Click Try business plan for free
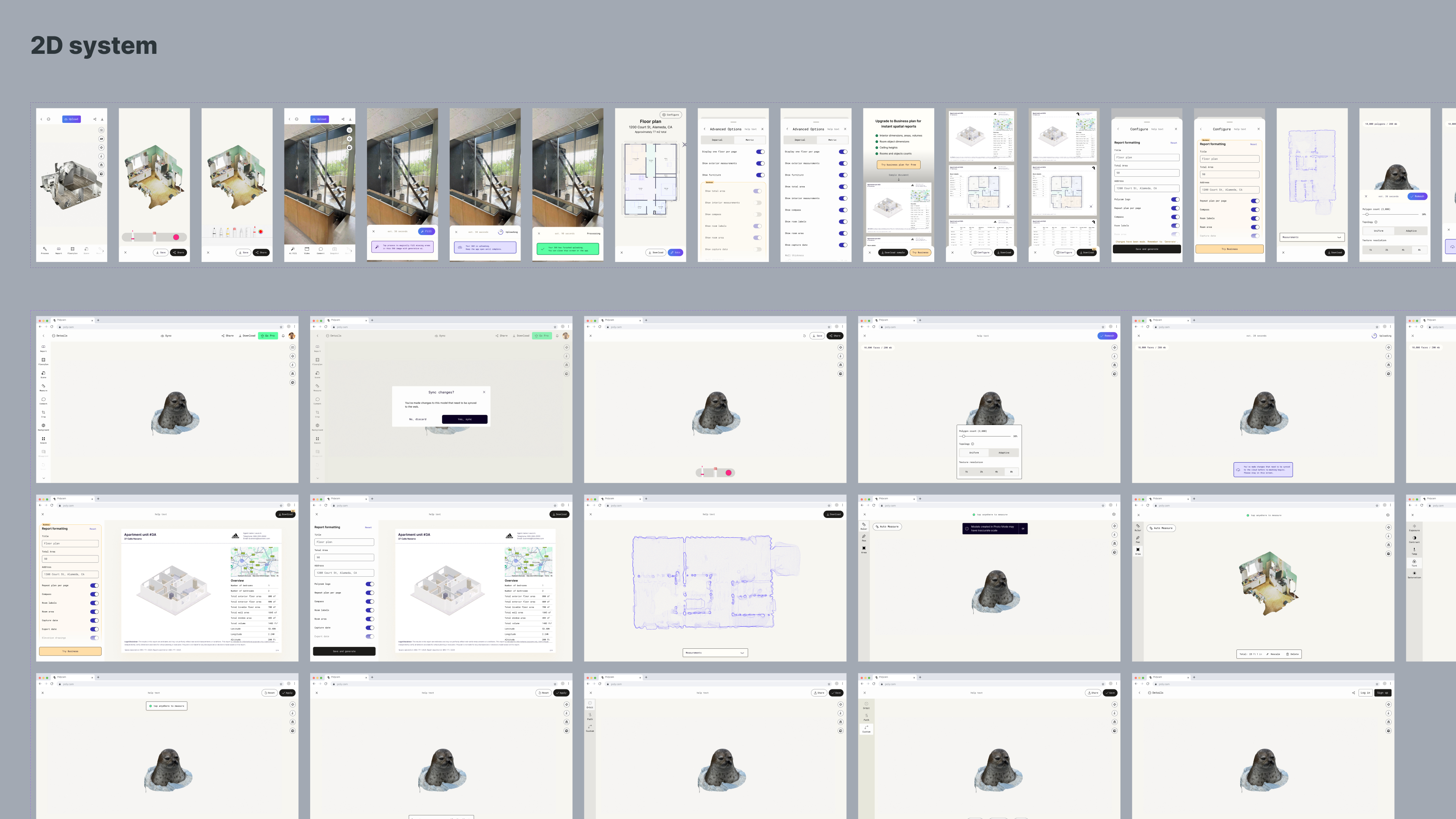 (x=898, y=165)
